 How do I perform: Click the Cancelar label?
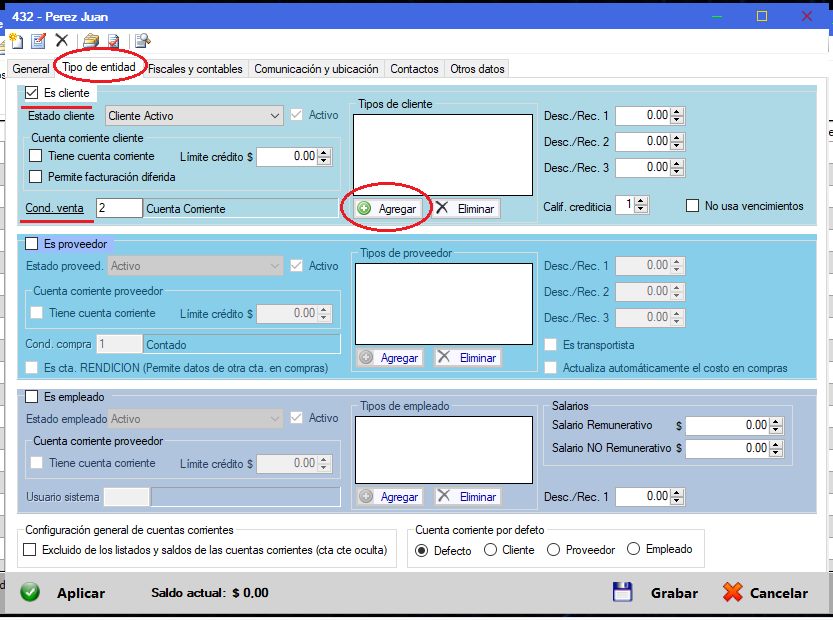(x=778, y=593)
